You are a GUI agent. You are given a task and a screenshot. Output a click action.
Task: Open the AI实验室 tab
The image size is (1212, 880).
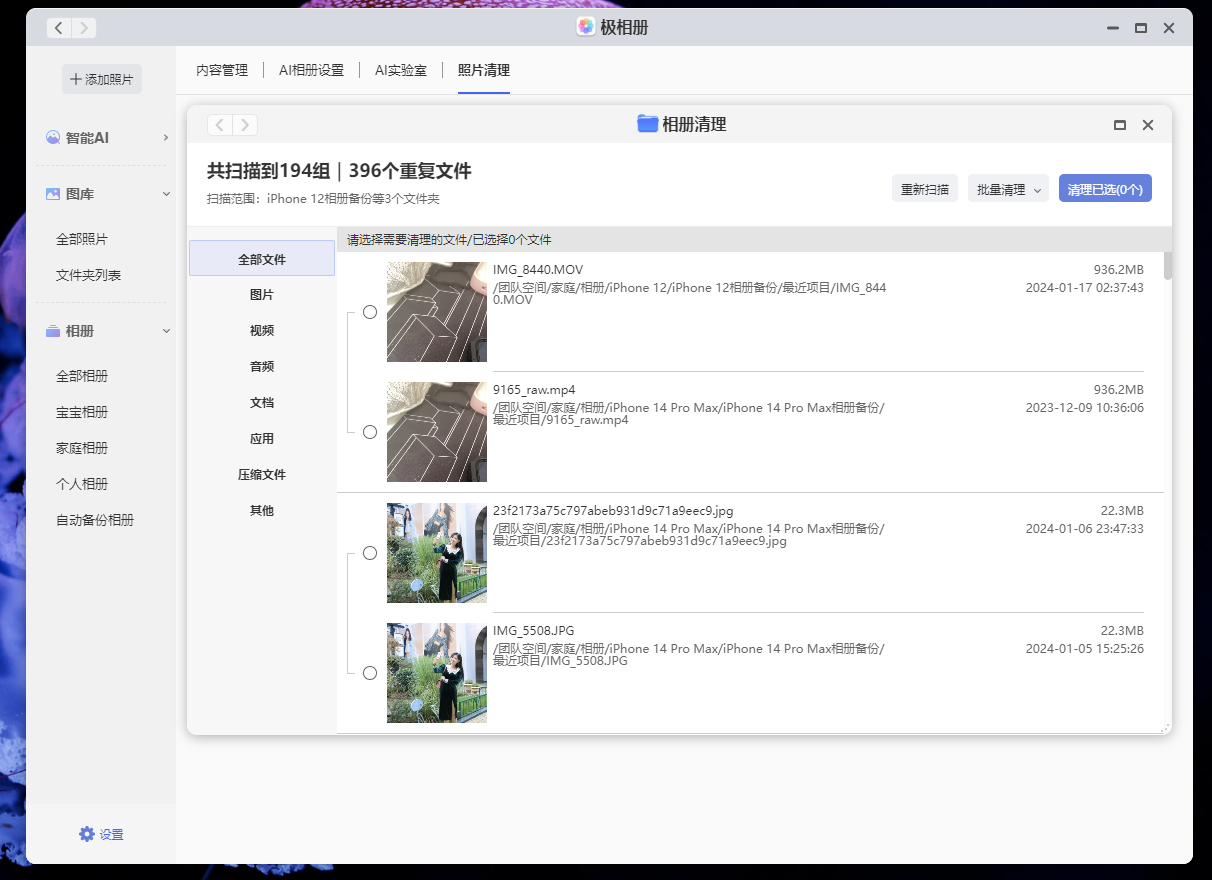(401, 71)
